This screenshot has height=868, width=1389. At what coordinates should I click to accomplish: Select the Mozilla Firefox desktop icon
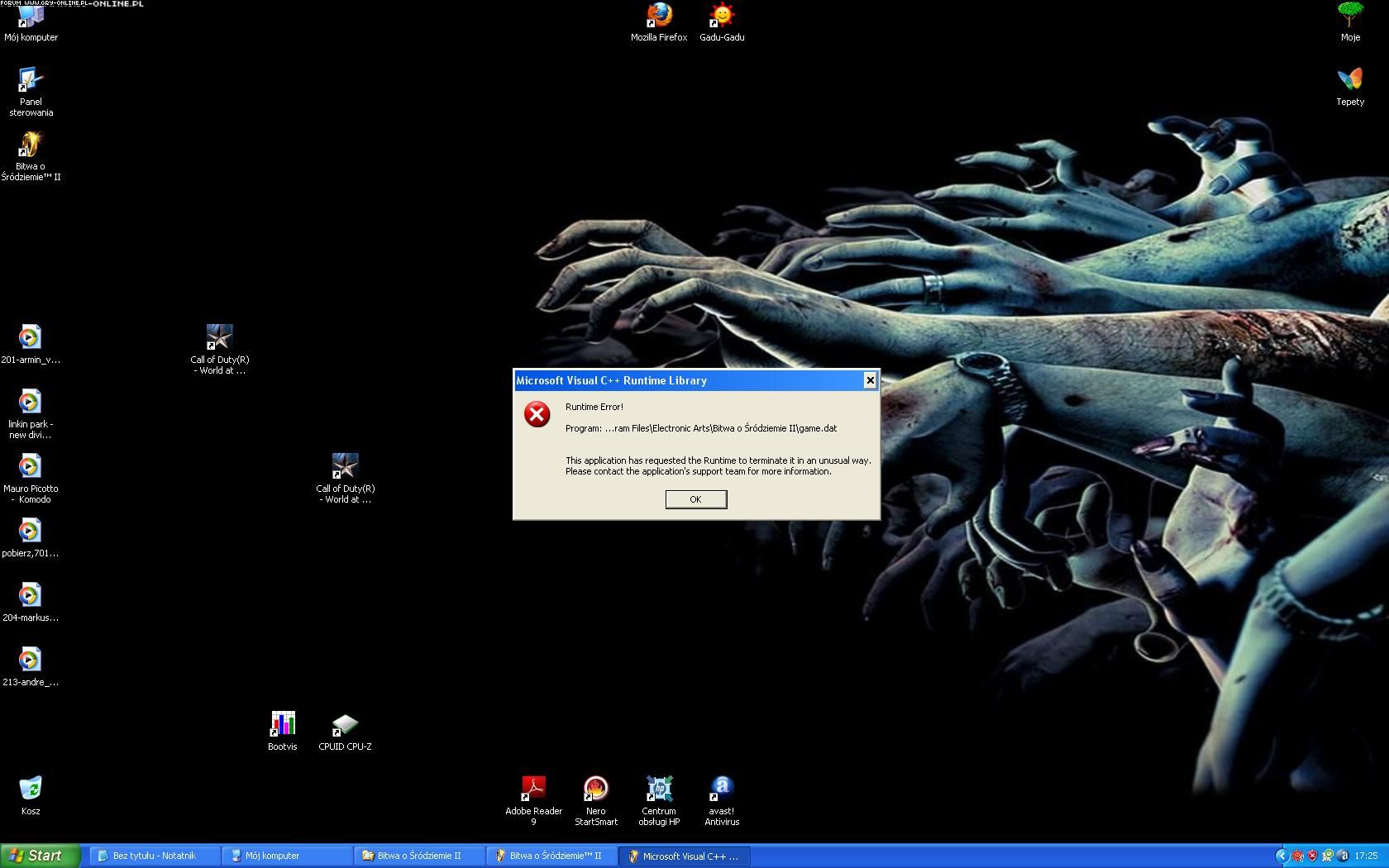pos(659,16)
